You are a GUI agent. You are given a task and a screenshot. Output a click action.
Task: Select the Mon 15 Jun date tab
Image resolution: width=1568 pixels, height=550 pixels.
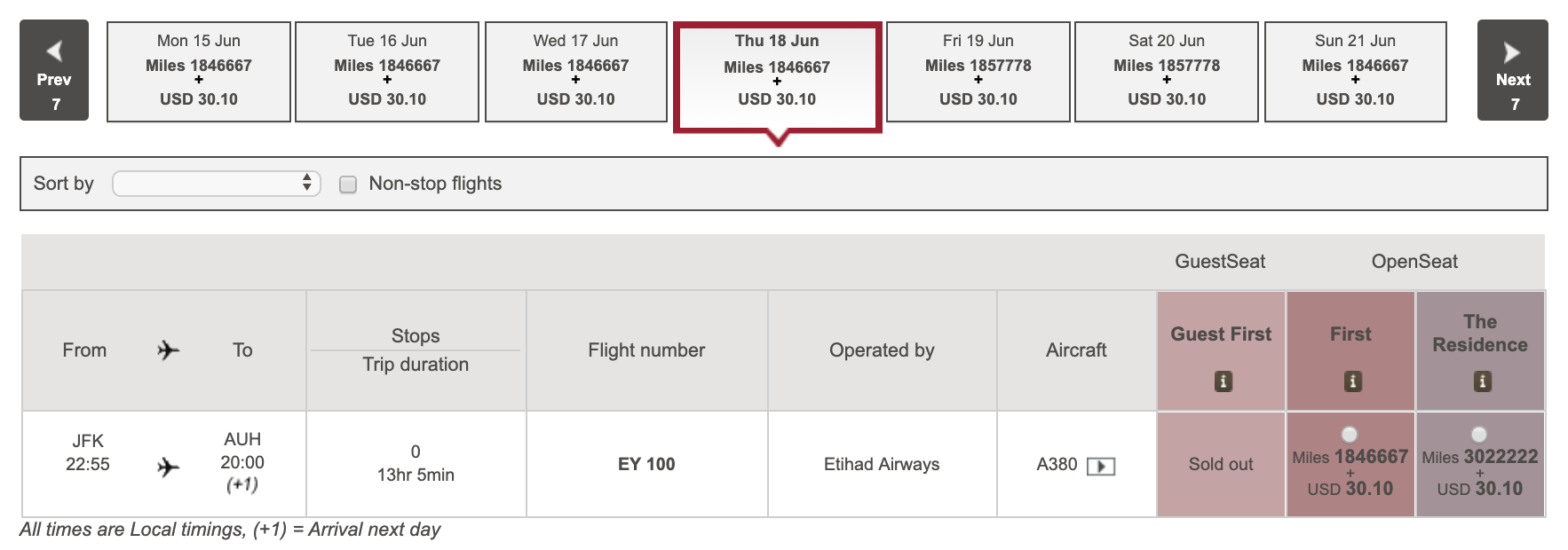(199, 71)
